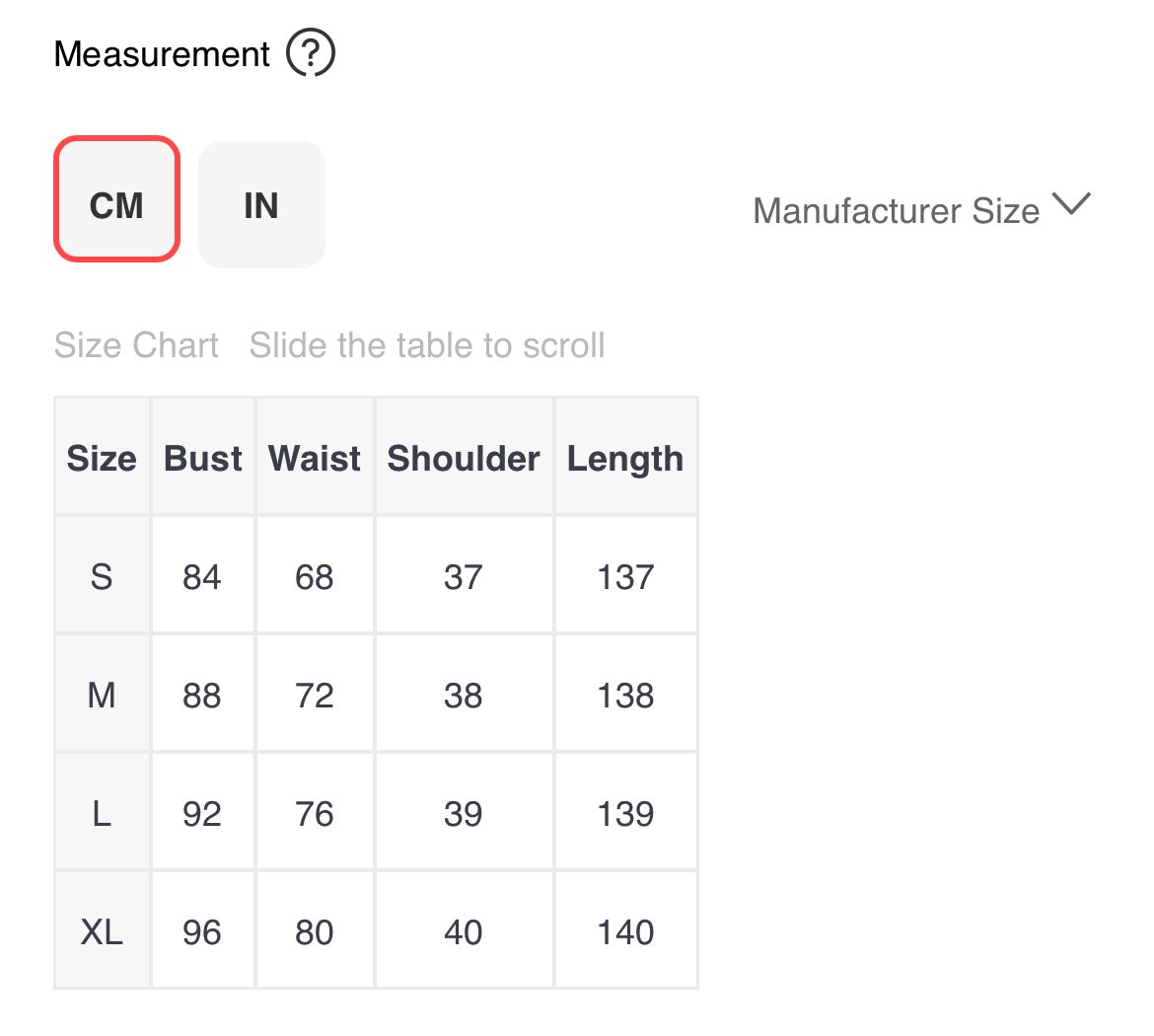Click the Shoulder column header
Image resolution: width=1154 pixels, height=1036 pixels.
tap(464, 459)
